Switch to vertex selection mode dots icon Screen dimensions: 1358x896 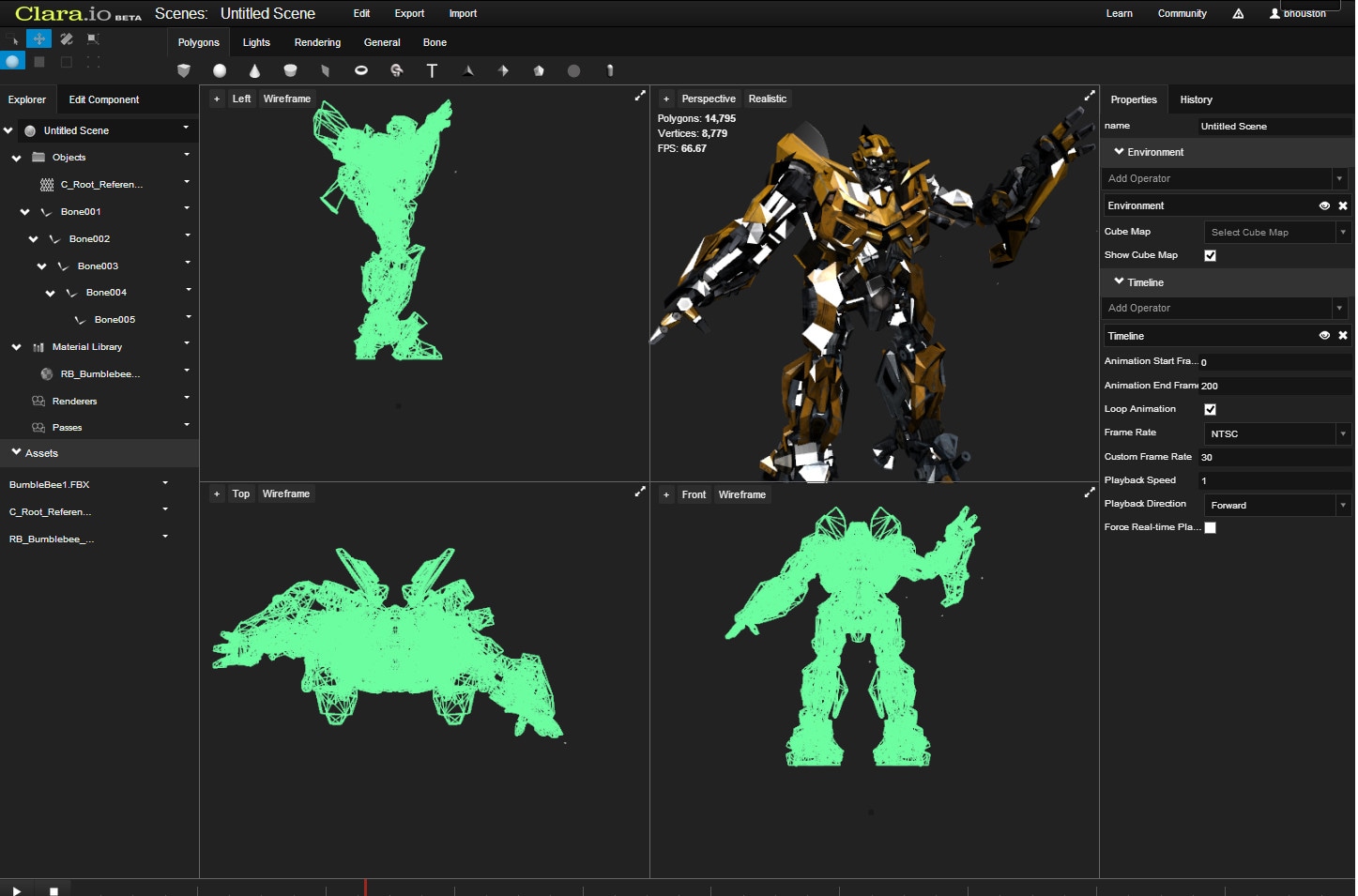[x=93, y=62]
